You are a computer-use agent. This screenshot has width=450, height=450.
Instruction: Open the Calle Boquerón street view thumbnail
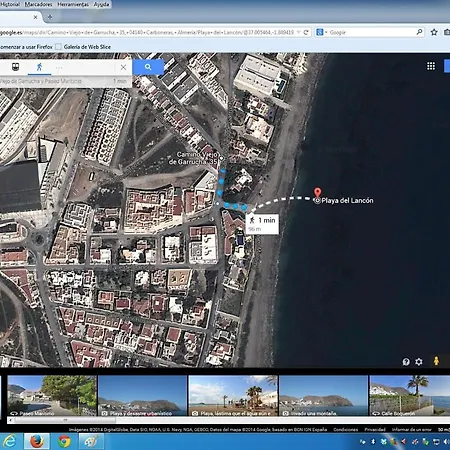pyautogui.click(x=410, y=396)
